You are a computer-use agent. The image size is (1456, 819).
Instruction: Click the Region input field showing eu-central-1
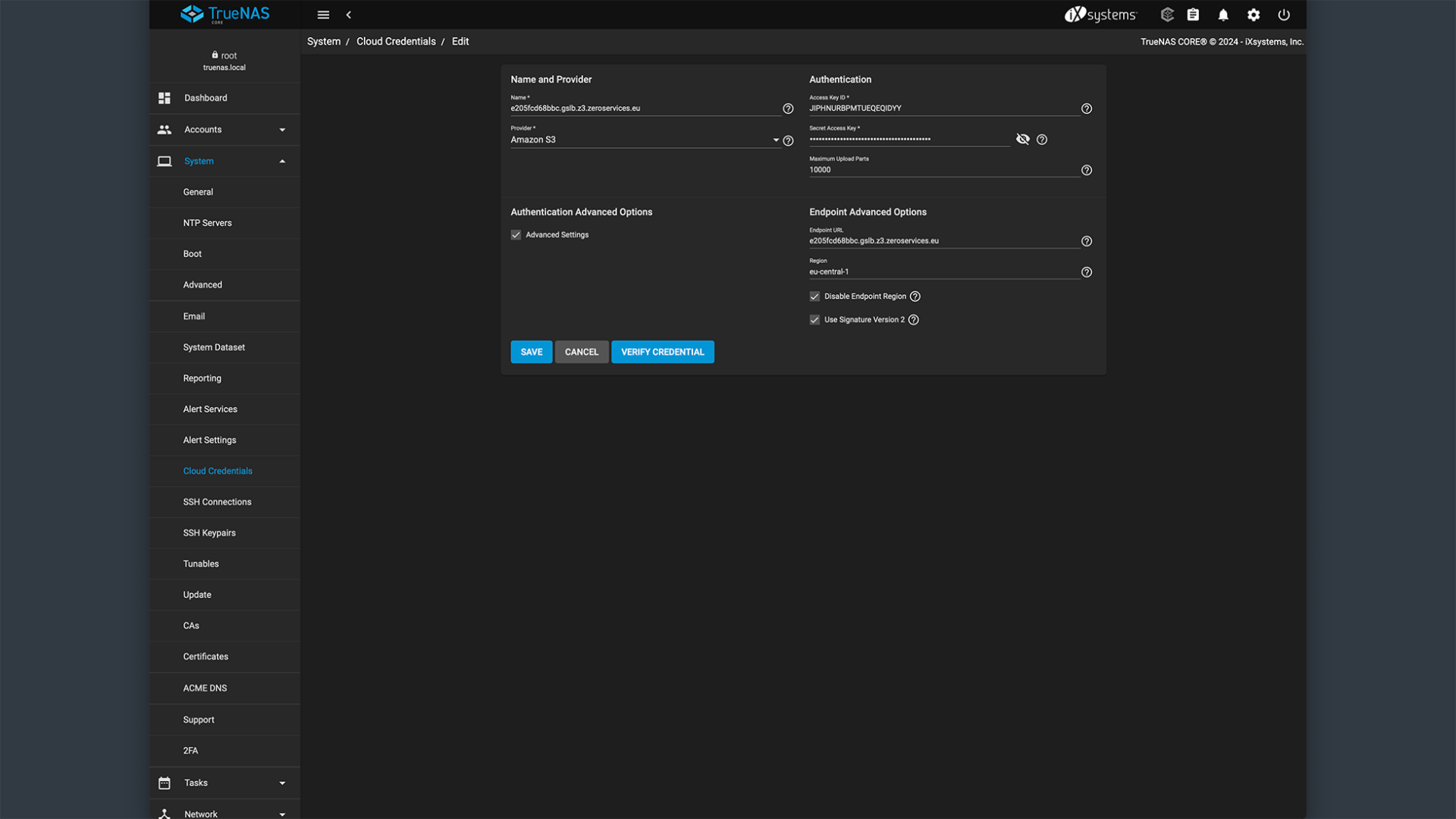click(x=910, y=271)
